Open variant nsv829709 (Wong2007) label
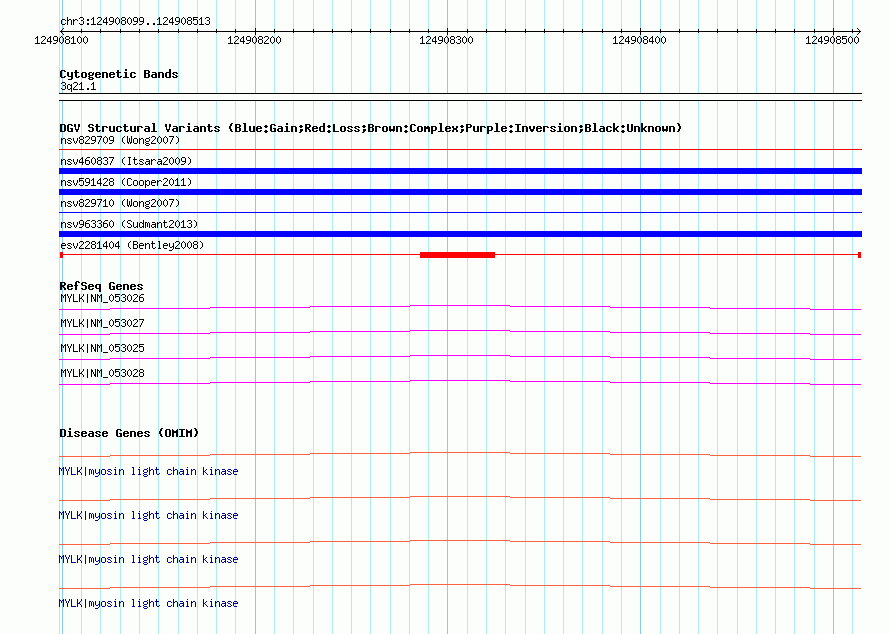This screenshot has height=634, width=890. point(120,140)
